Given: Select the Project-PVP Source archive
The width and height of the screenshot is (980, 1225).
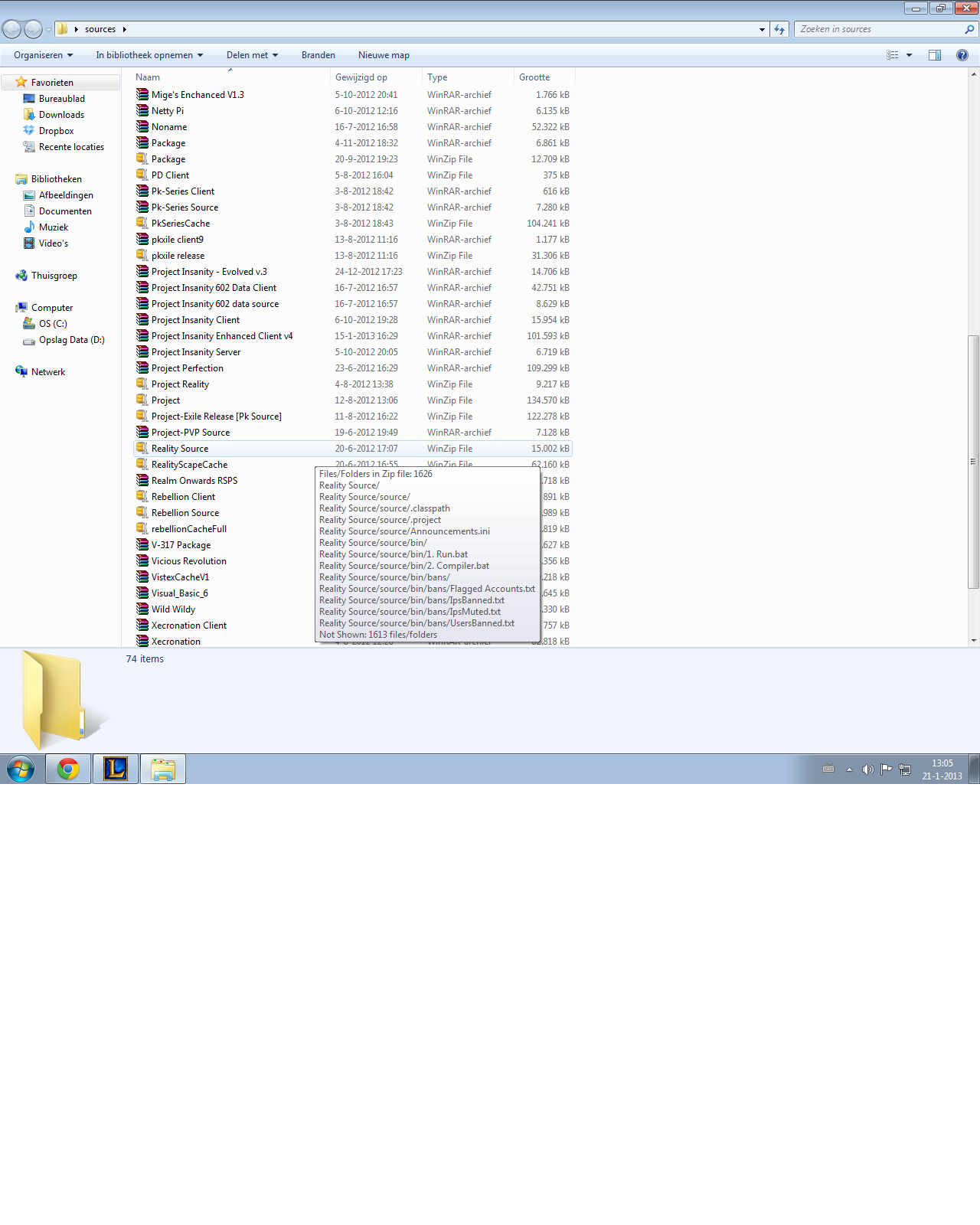Looking at the screenshot, I should (353, 433).
